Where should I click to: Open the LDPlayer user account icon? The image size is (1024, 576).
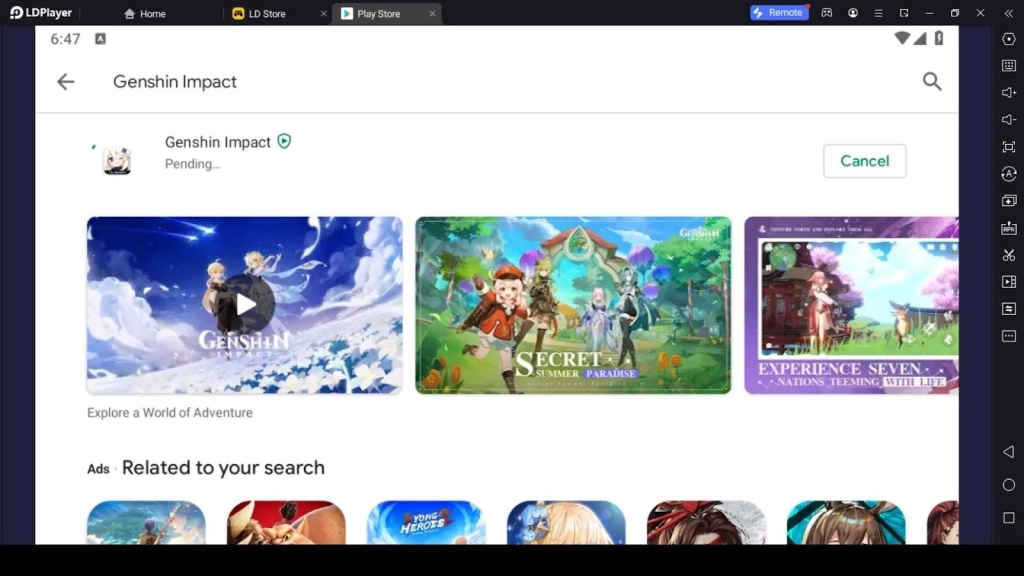coord(853,12)
